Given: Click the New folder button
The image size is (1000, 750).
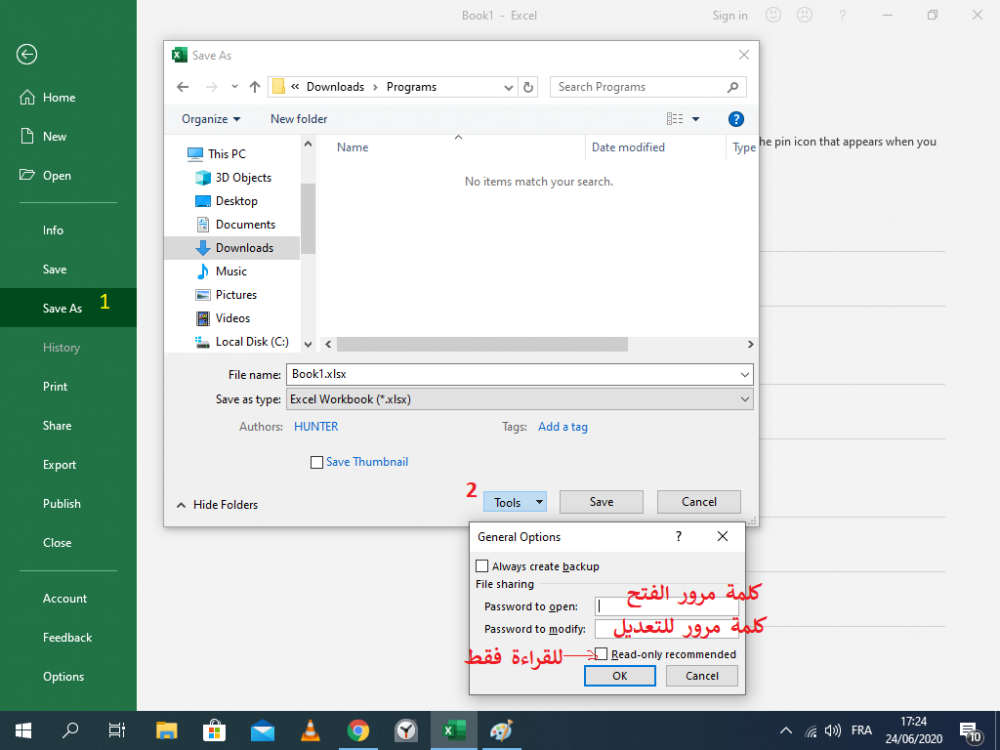Looking at the screenshot, I should pyautogui.click(x=298, y=119).
